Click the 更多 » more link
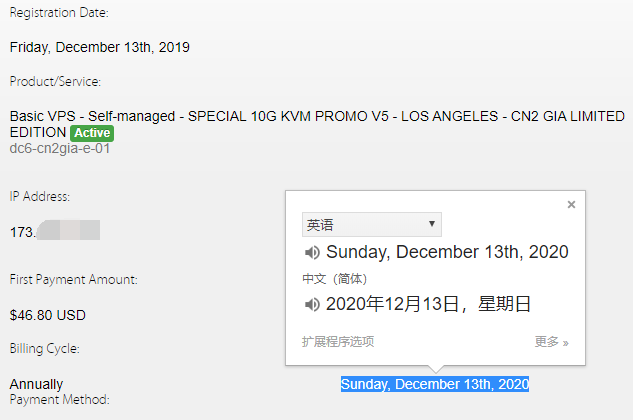 pyautogui.click(x=551, y=342)
